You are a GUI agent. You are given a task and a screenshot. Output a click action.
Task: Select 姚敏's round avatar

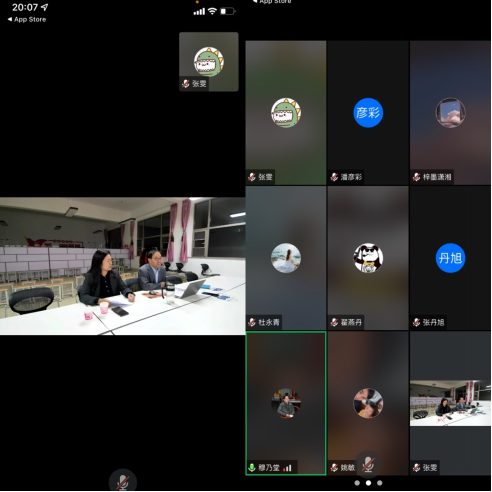(x=368, y=403)
